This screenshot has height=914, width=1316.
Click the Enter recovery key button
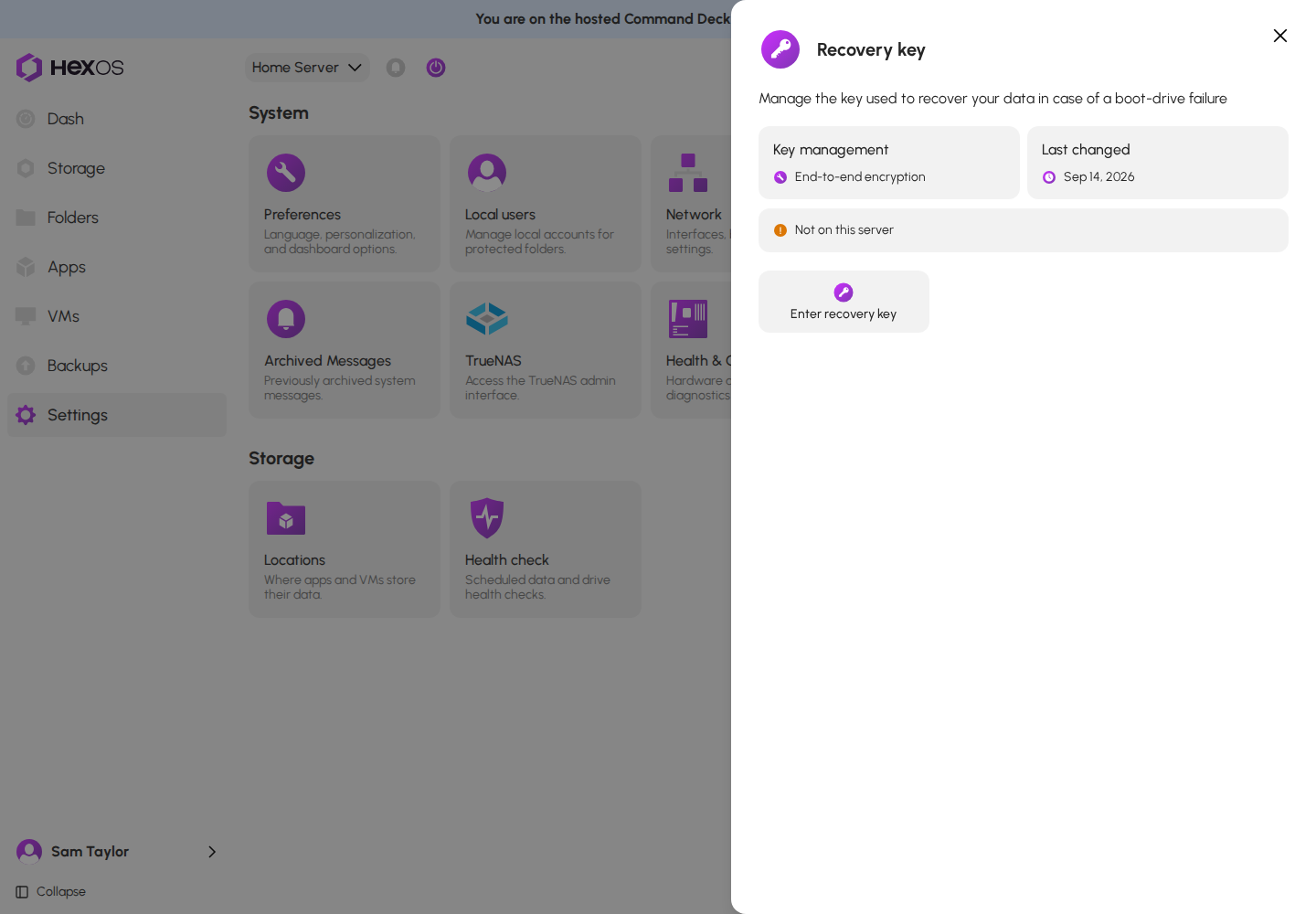tap(844, 302)
